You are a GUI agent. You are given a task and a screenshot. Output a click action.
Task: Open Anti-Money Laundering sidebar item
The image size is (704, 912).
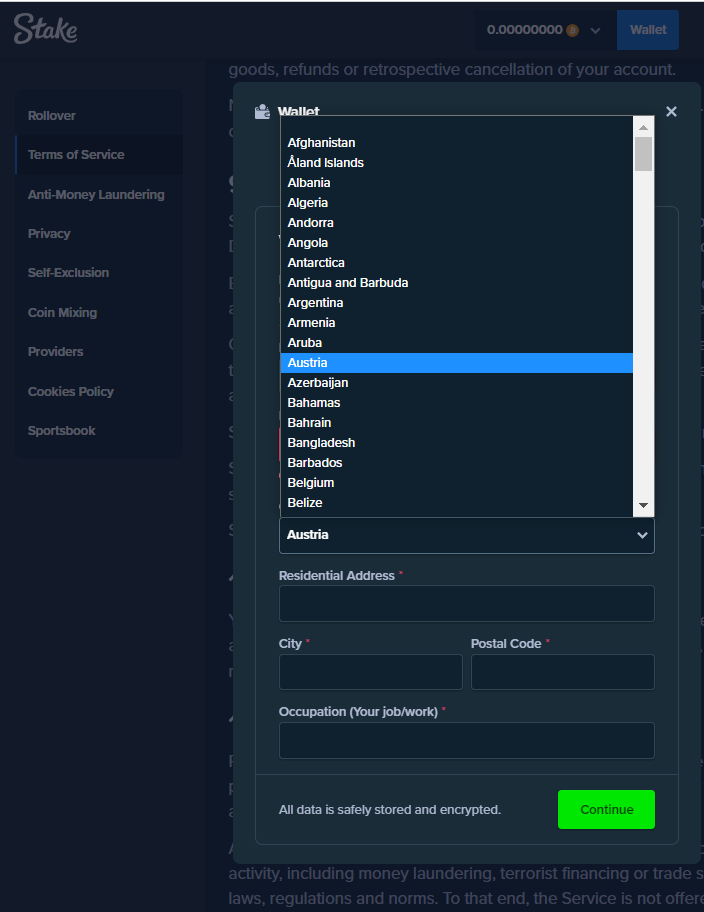pos(96,194)
